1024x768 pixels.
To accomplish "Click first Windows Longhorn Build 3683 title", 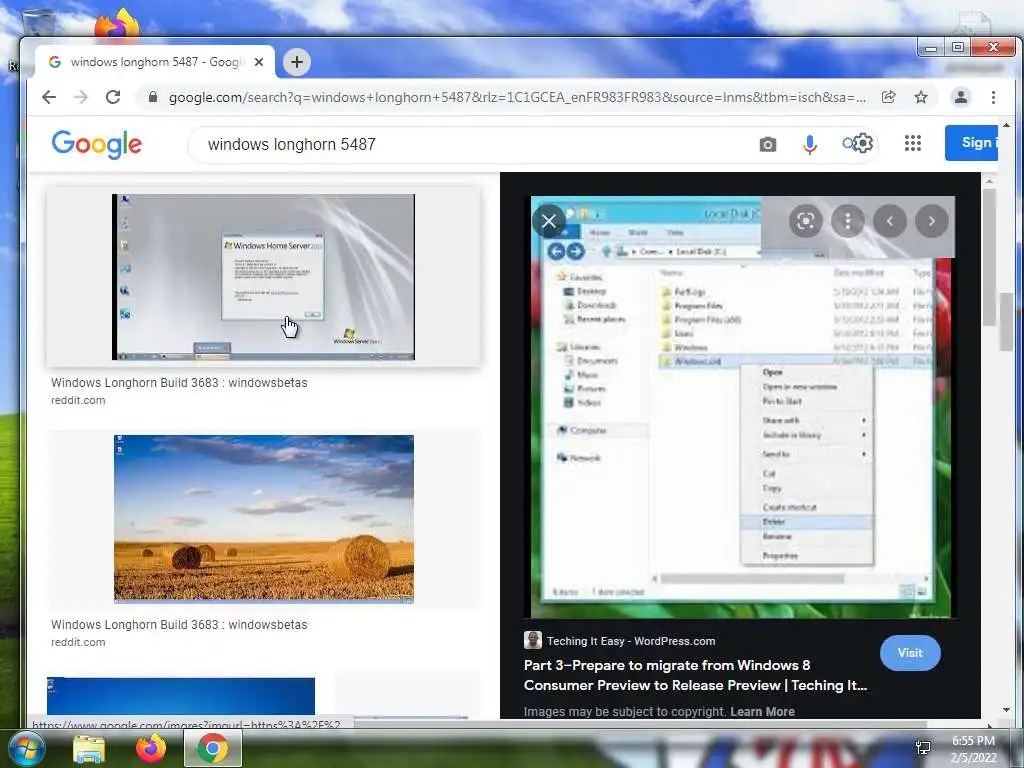I will tap(179, 383).
